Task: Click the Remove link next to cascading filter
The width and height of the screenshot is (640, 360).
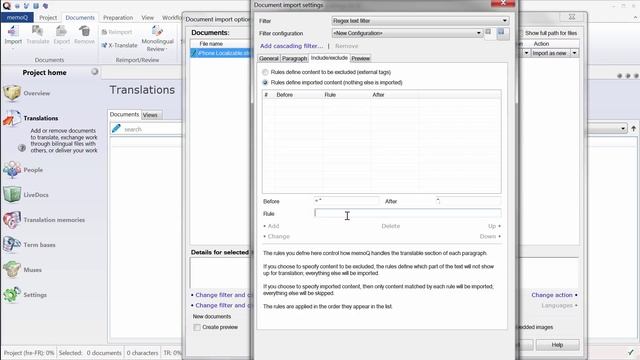Action: pyautogui.click(x=347, y=46)
